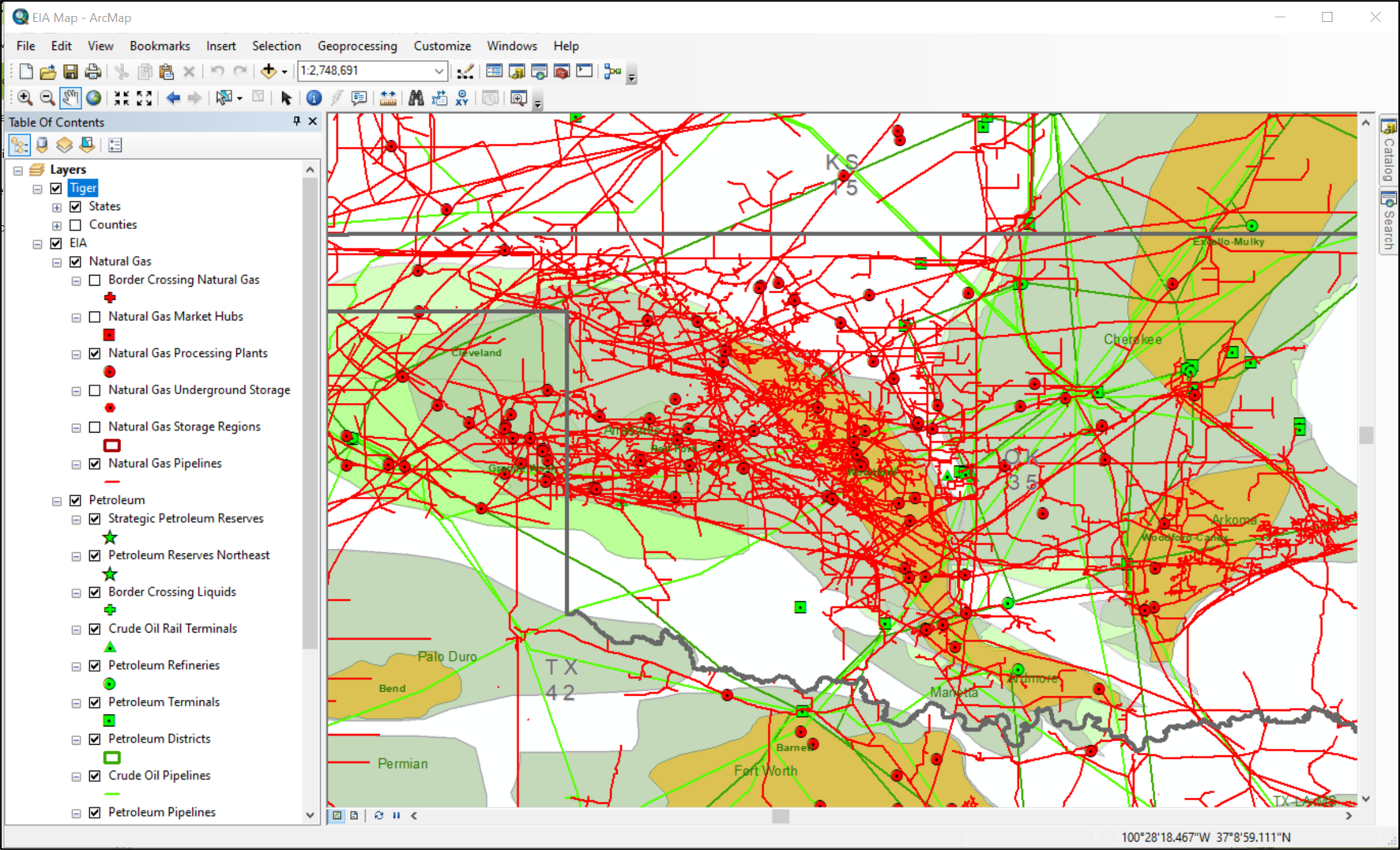The height and width of the screenshot is (850, 1400).
Task: Open the Catalog window icon in toolbar
Action: click(x=517, y=71)
